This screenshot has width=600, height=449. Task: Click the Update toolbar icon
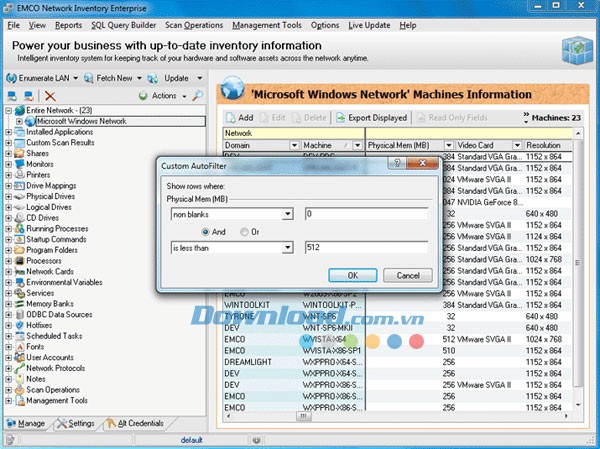tap(152, 78)
